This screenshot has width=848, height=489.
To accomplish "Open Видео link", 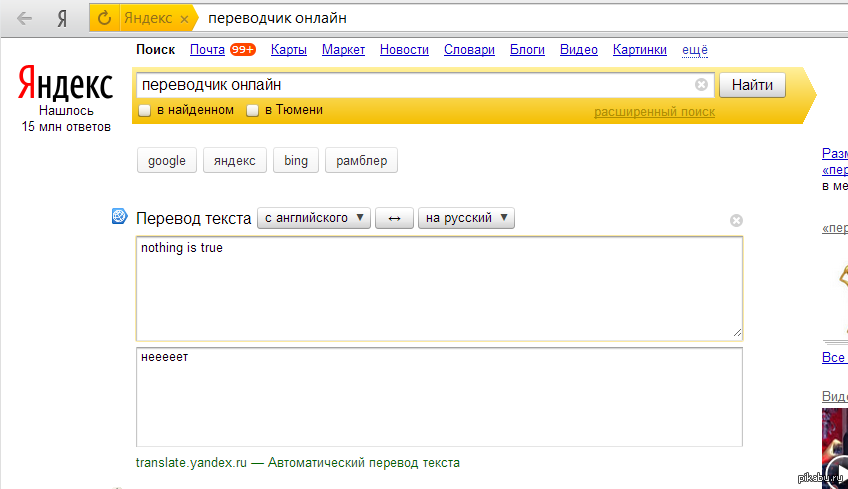I will [x=579, y=50].
